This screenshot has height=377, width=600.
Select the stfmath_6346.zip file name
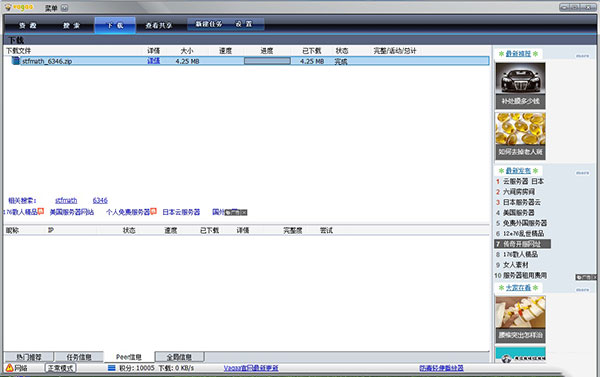coord(47,61)
